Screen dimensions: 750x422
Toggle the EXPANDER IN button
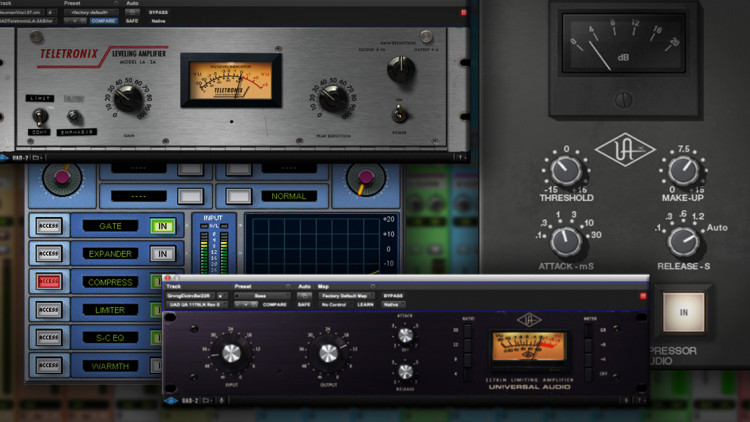pyautogui.click(x=163, y=254)
